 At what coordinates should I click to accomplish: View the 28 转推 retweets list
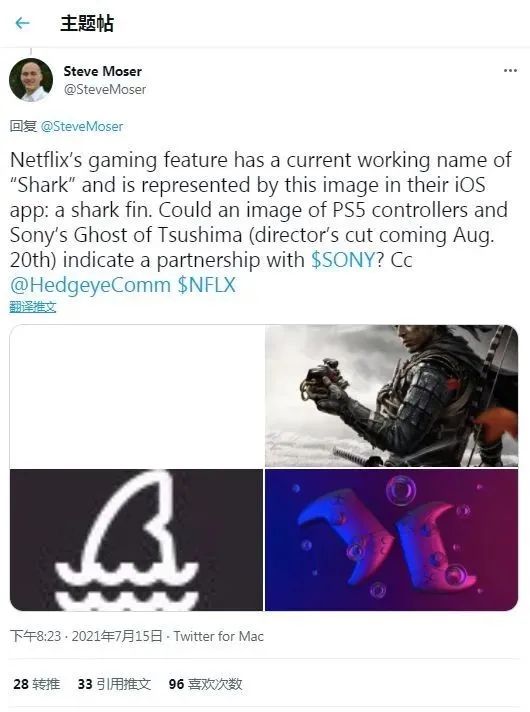[x=37, y=684]
